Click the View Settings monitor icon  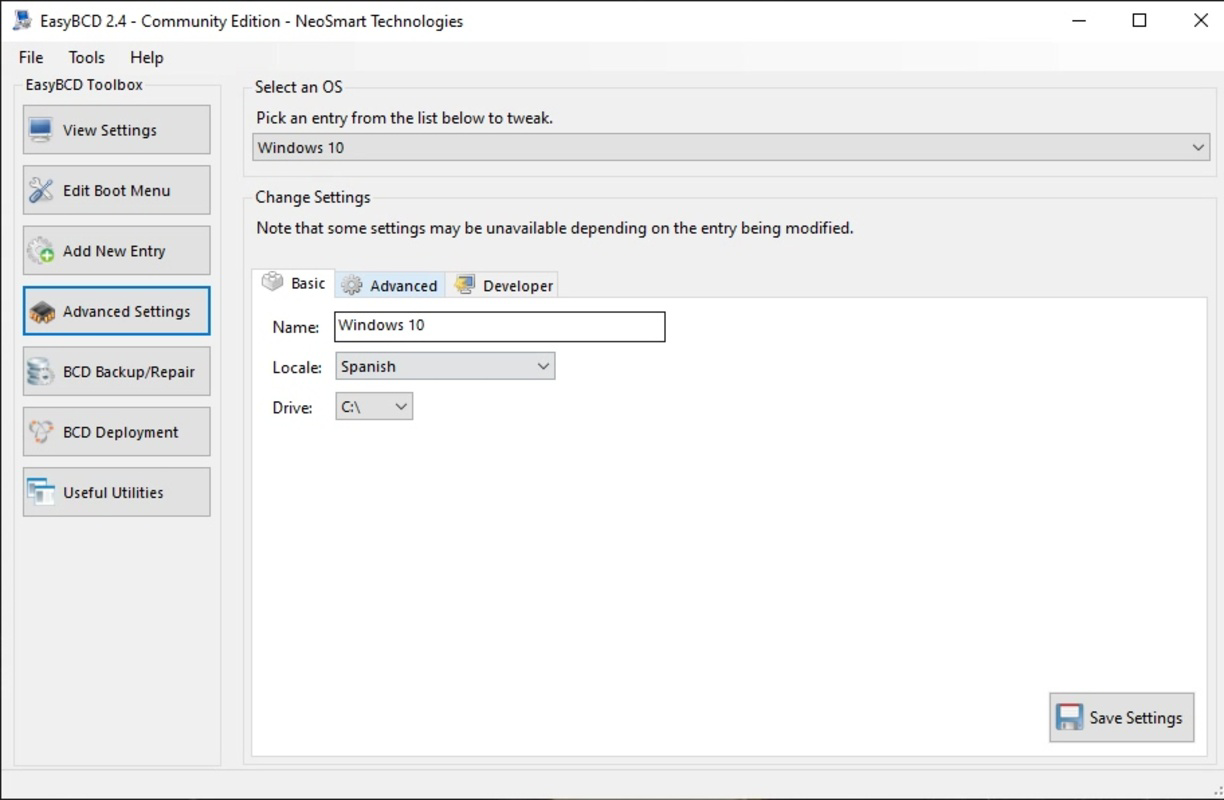coord(40,130)
